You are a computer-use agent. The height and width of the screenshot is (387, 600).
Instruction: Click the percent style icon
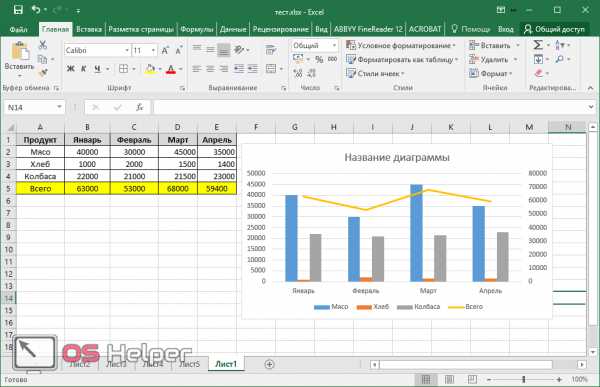pyautogui.click(x=319, y=59)
